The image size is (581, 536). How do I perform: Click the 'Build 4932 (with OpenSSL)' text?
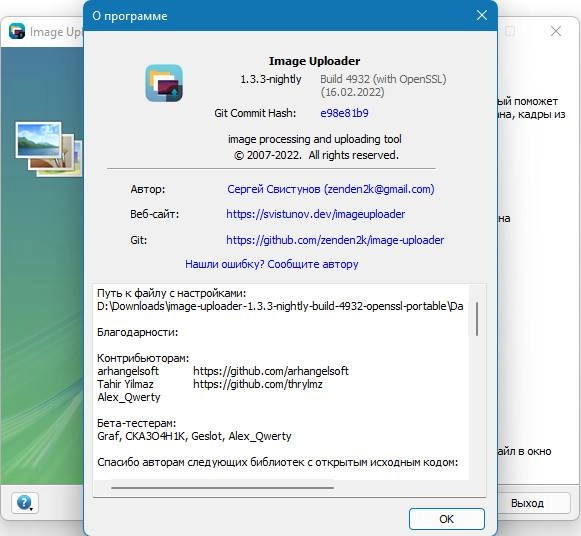click(383, 79)
